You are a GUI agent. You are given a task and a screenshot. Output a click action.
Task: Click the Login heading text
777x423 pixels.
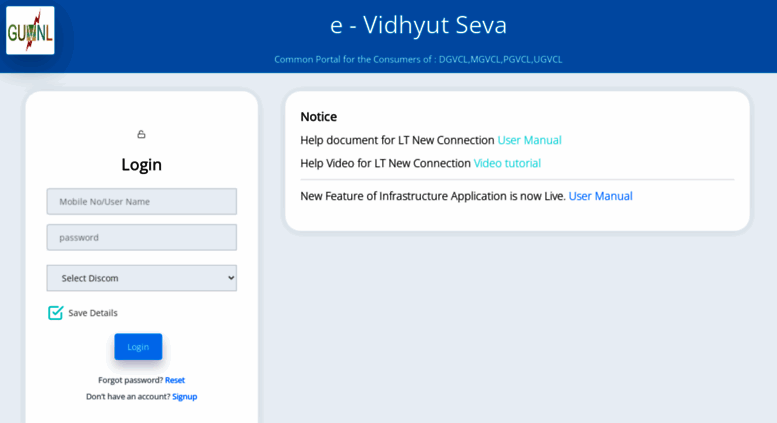tap(141, 164)
